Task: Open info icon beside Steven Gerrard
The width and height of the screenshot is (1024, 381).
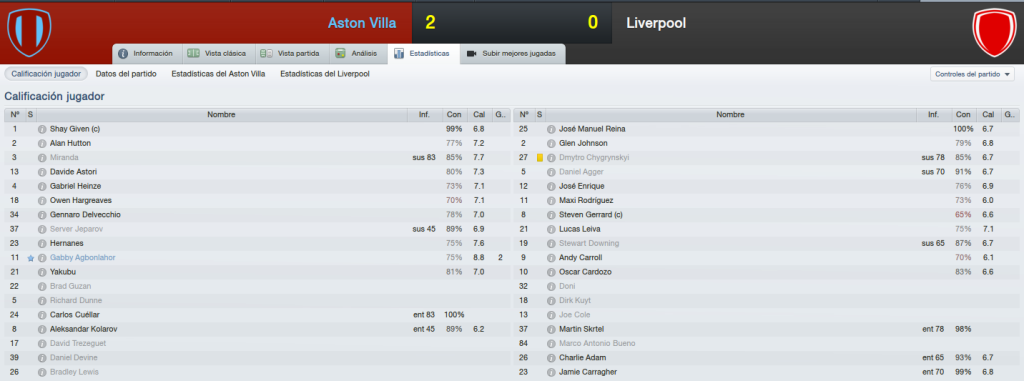Action: point(551,215)
